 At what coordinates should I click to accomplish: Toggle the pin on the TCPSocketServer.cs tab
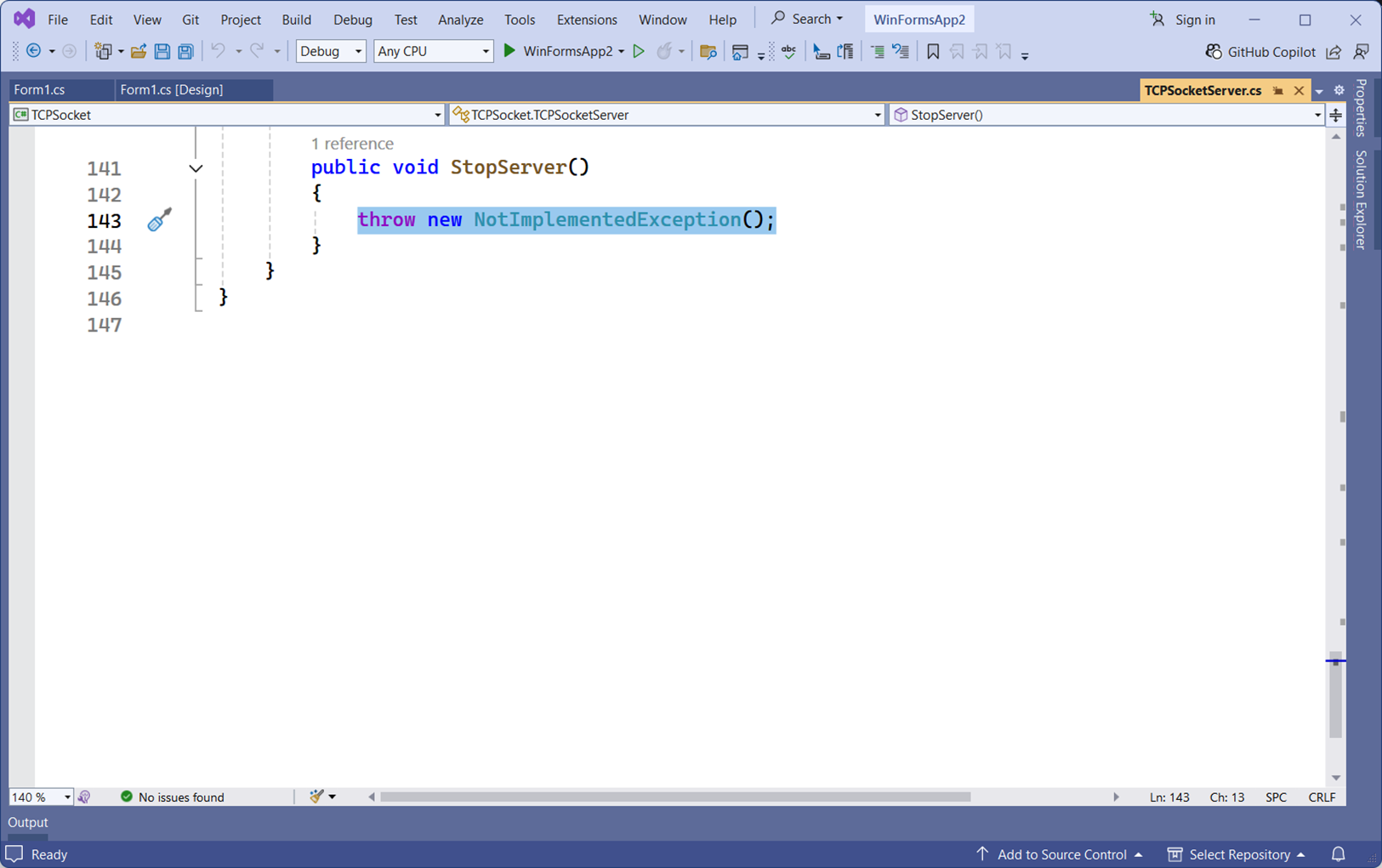point(1277,90)
